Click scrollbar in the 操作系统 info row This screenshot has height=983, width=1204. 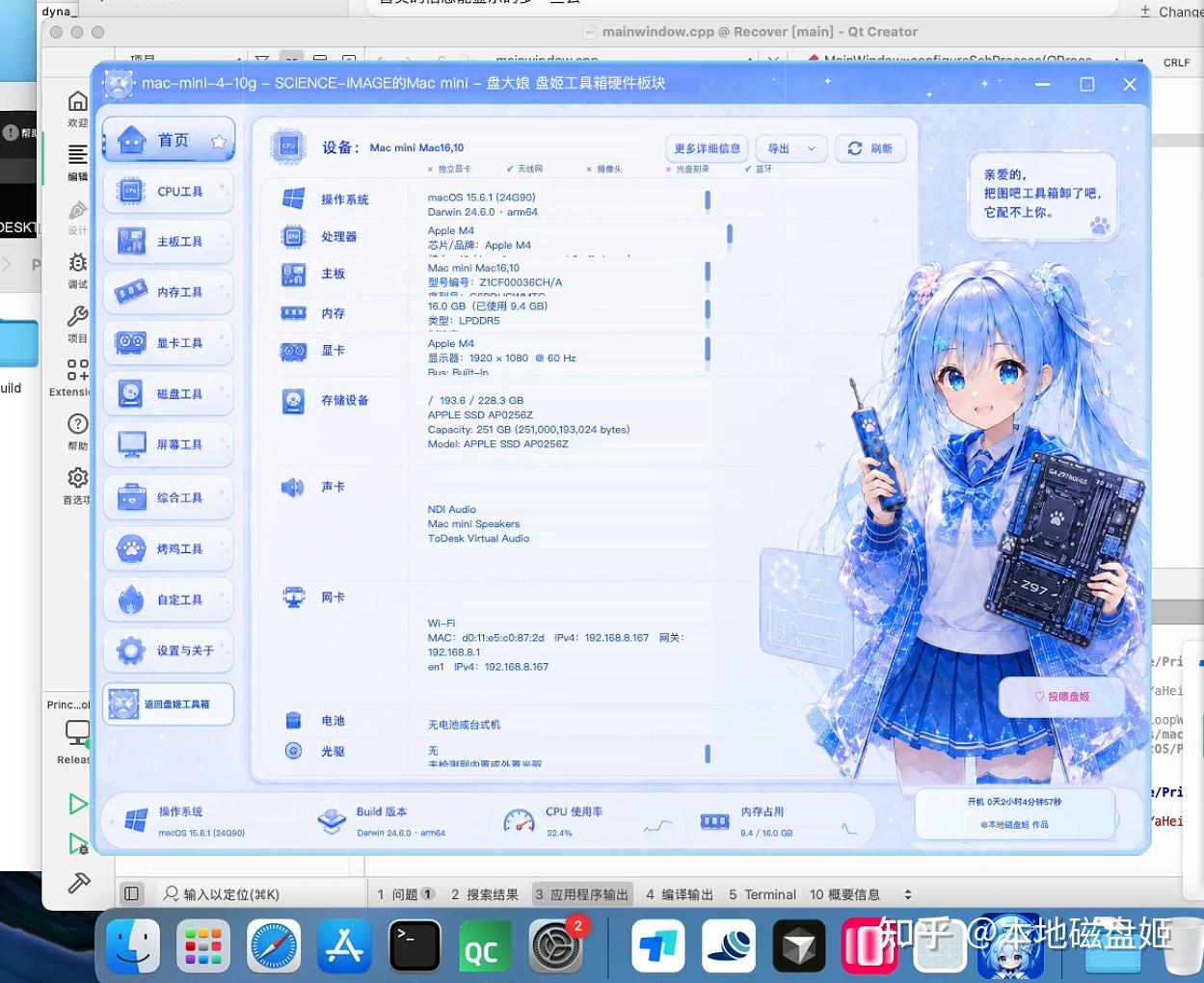[x=708, y=200]
